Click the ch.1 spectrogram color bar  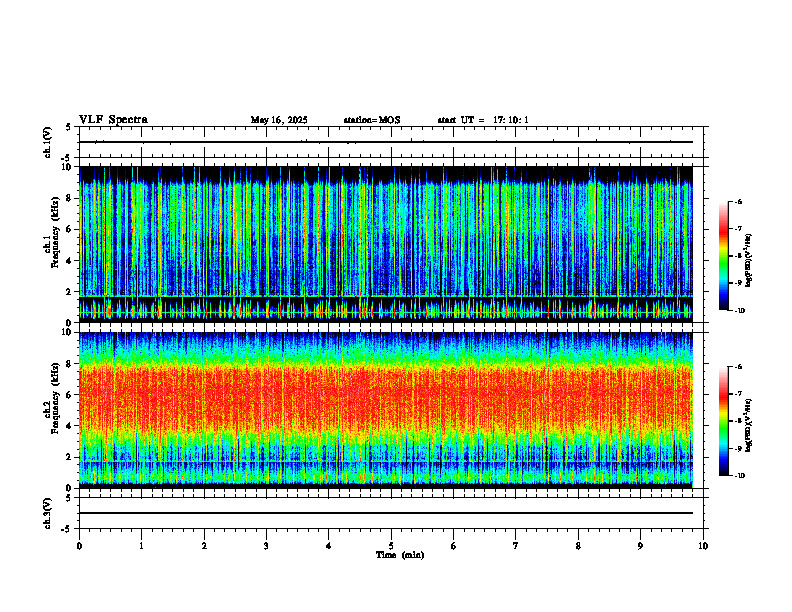click(x=724, y=256)
